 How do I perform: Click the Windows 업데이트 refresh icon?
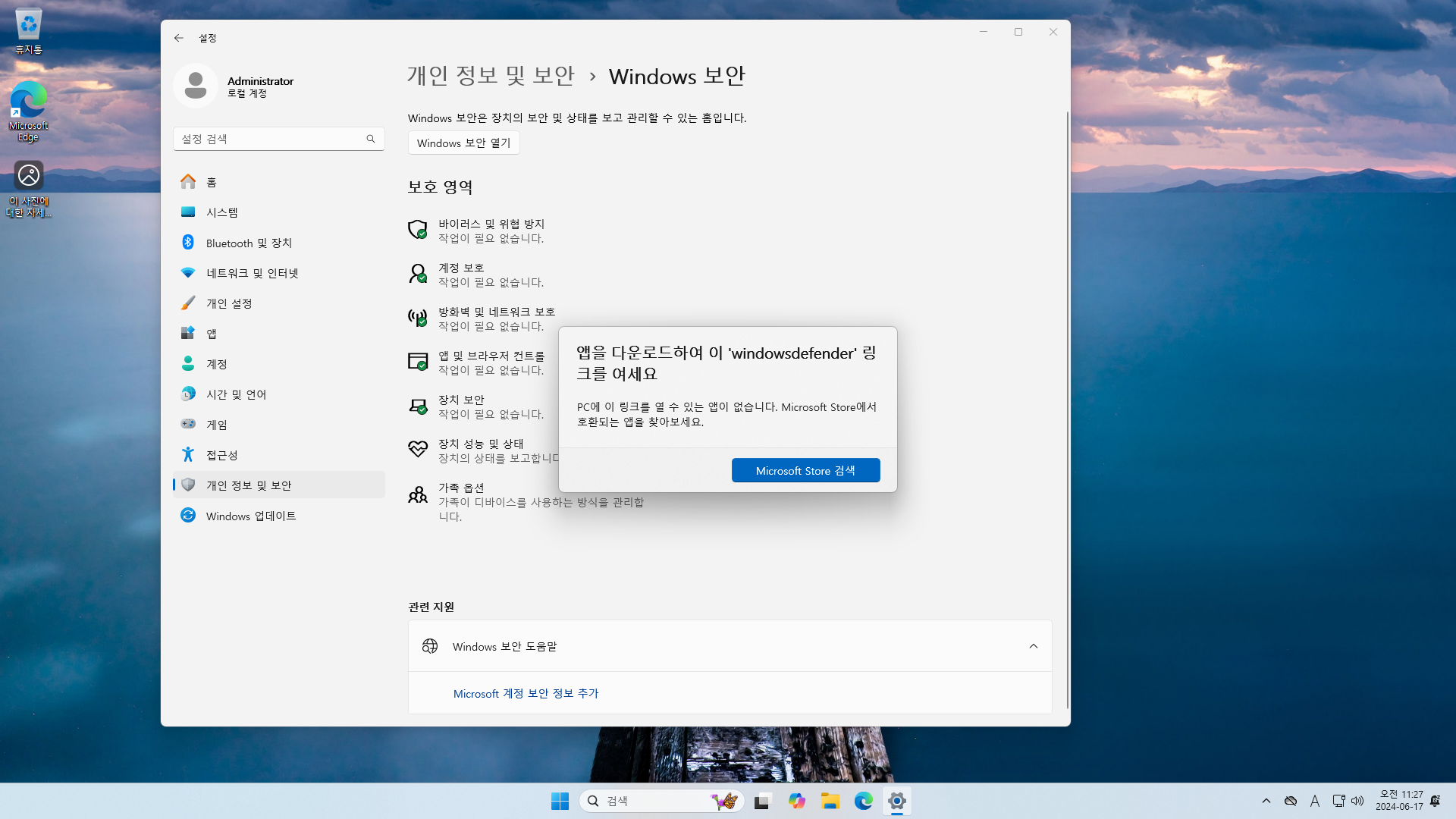188,516
